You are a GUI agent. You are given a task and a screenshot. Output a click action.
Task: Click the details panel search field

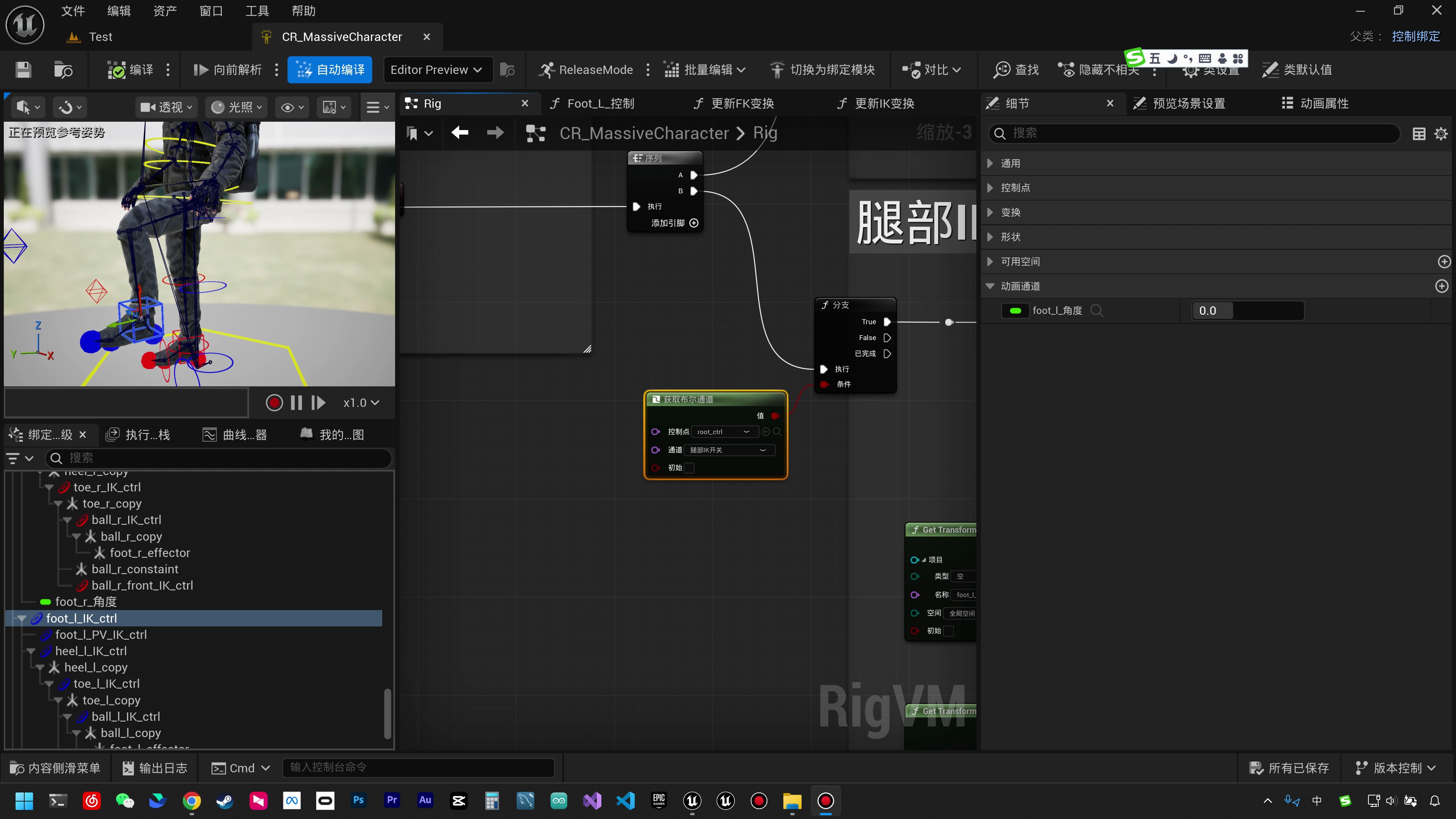(x=1194, y=133)
